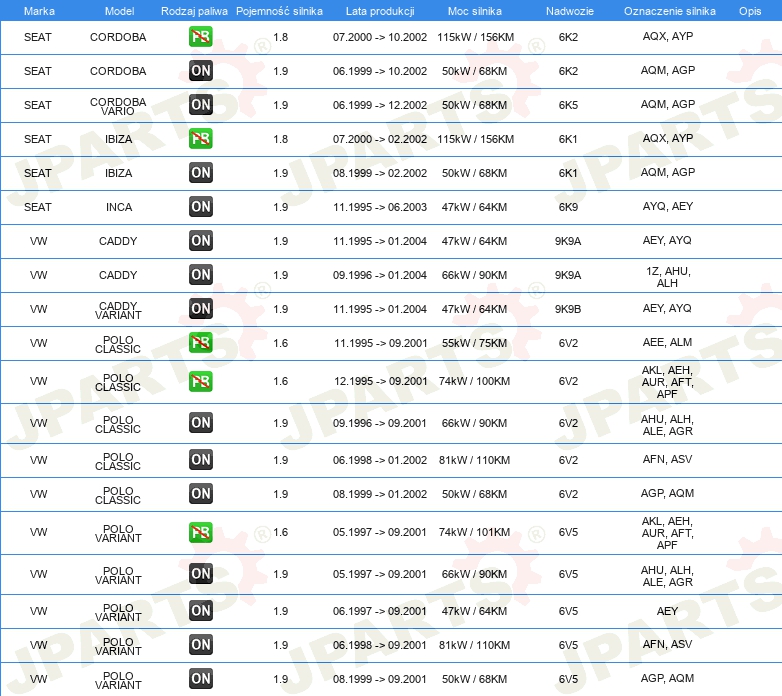Viewport: 782px width, 696px height.
Task: Click power value 74kW / 100KM
Action: [474, 381]
